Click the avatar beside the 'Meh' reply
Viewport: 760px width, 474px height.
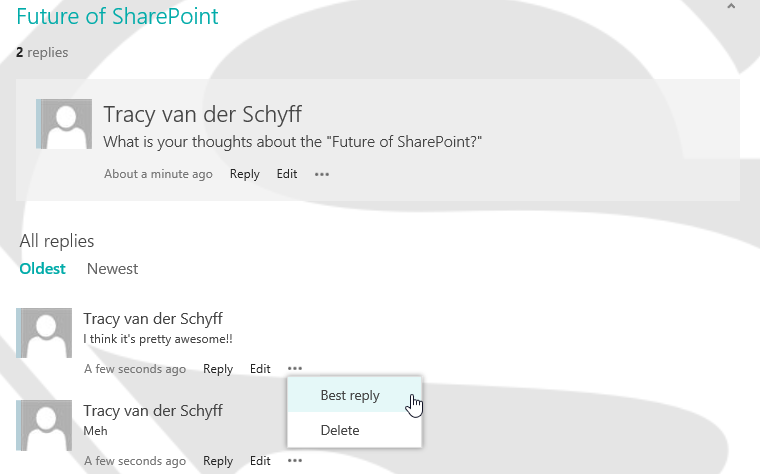click(x=46, y=426)
